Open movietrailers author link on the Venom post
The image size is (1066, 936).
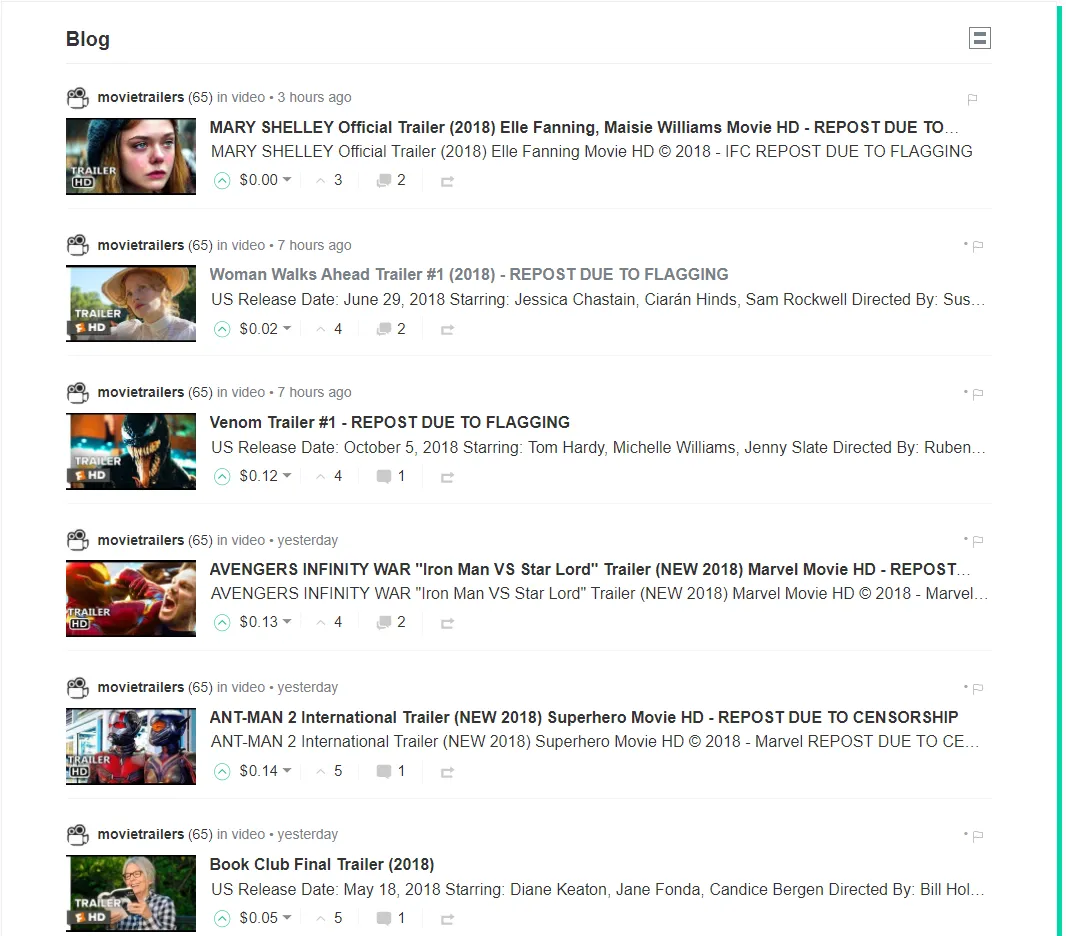tap(141, 392)
